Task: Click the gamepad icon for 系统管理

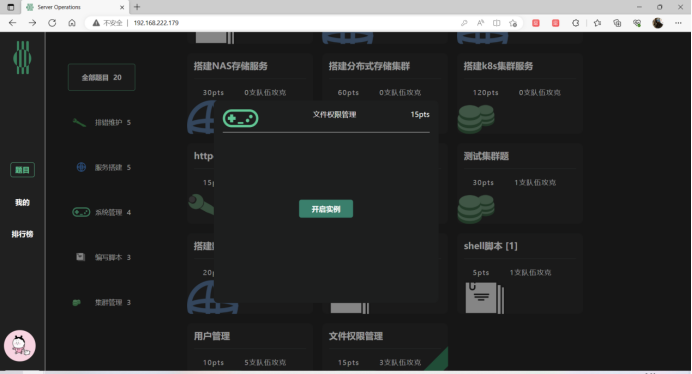Action: (81, 212)
